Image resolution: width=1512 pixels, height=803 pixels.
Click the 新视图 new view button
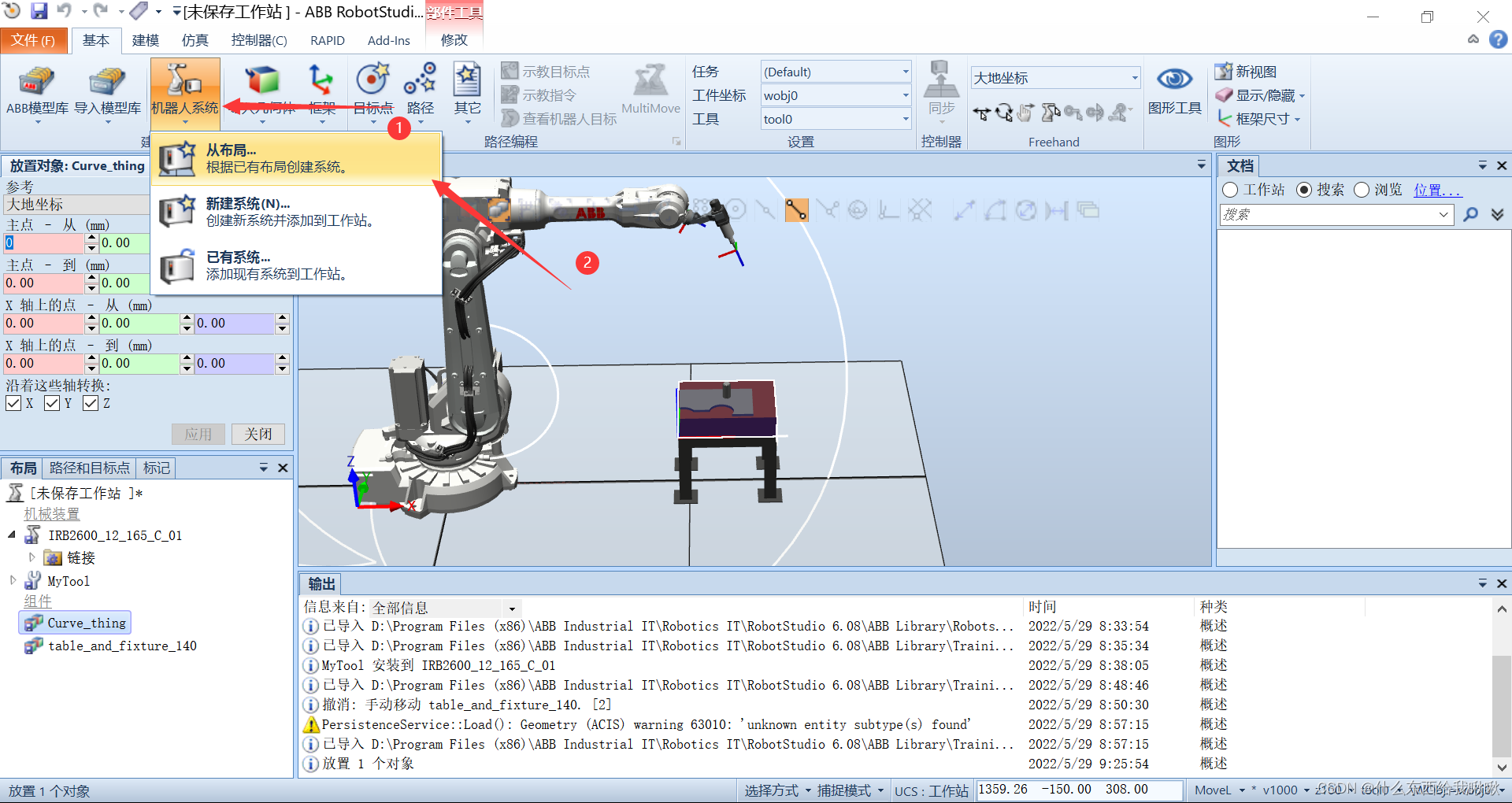[x=1246, y=72]
